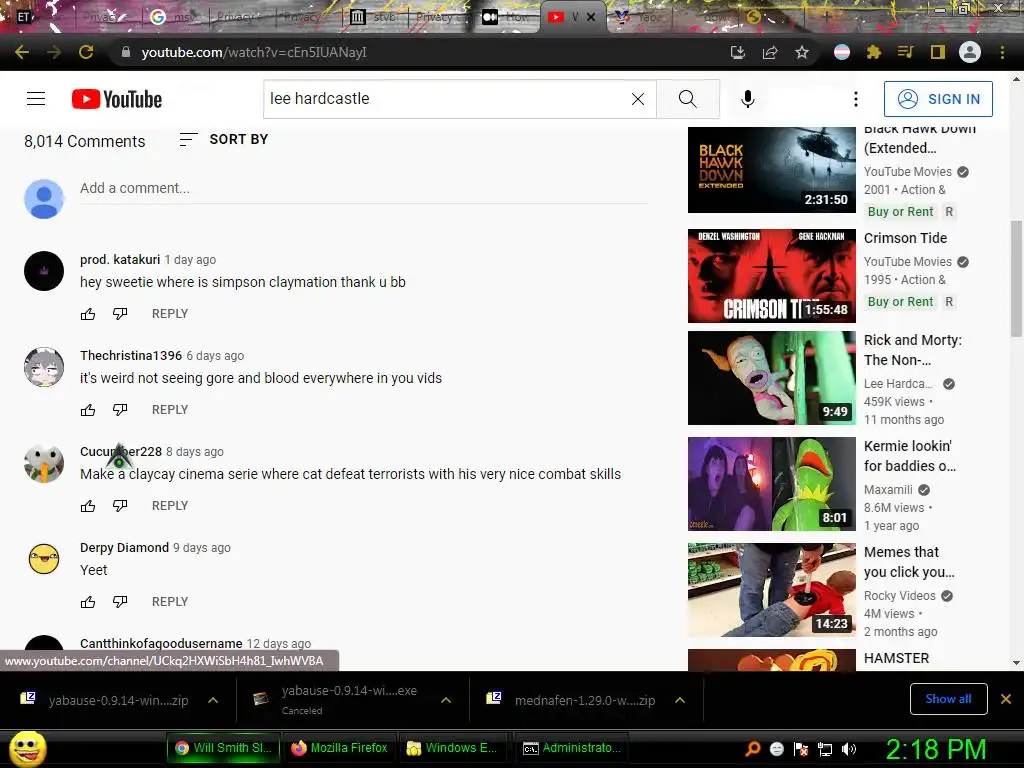1024x768 pixels.
Task: Expand options for yabause-0.9.14-win zip download
Action: tap(213, 700)
